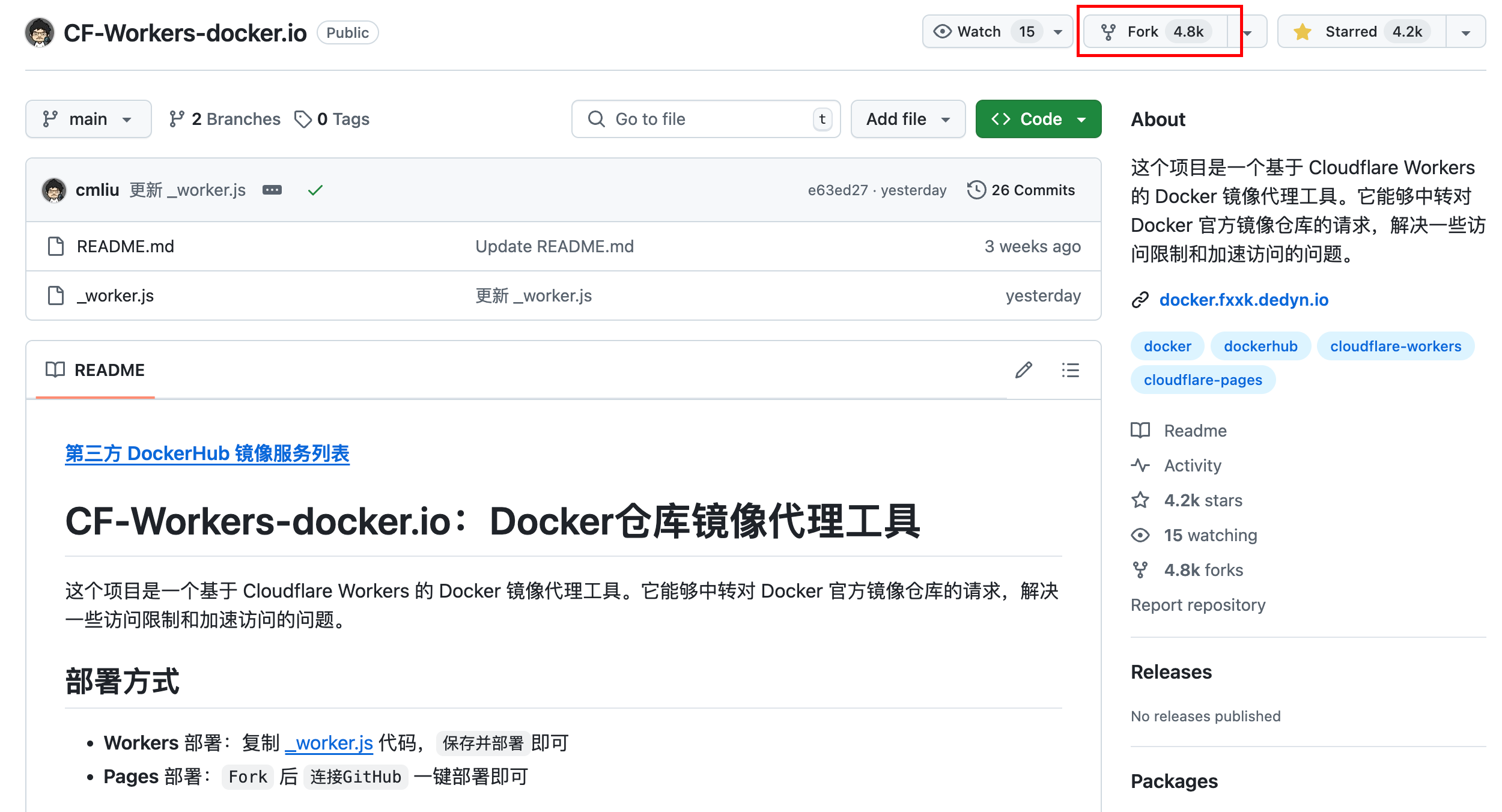Click the dockerhub topic tag
Viewport: 1502px width, 812px height.
click(1260, 347)
